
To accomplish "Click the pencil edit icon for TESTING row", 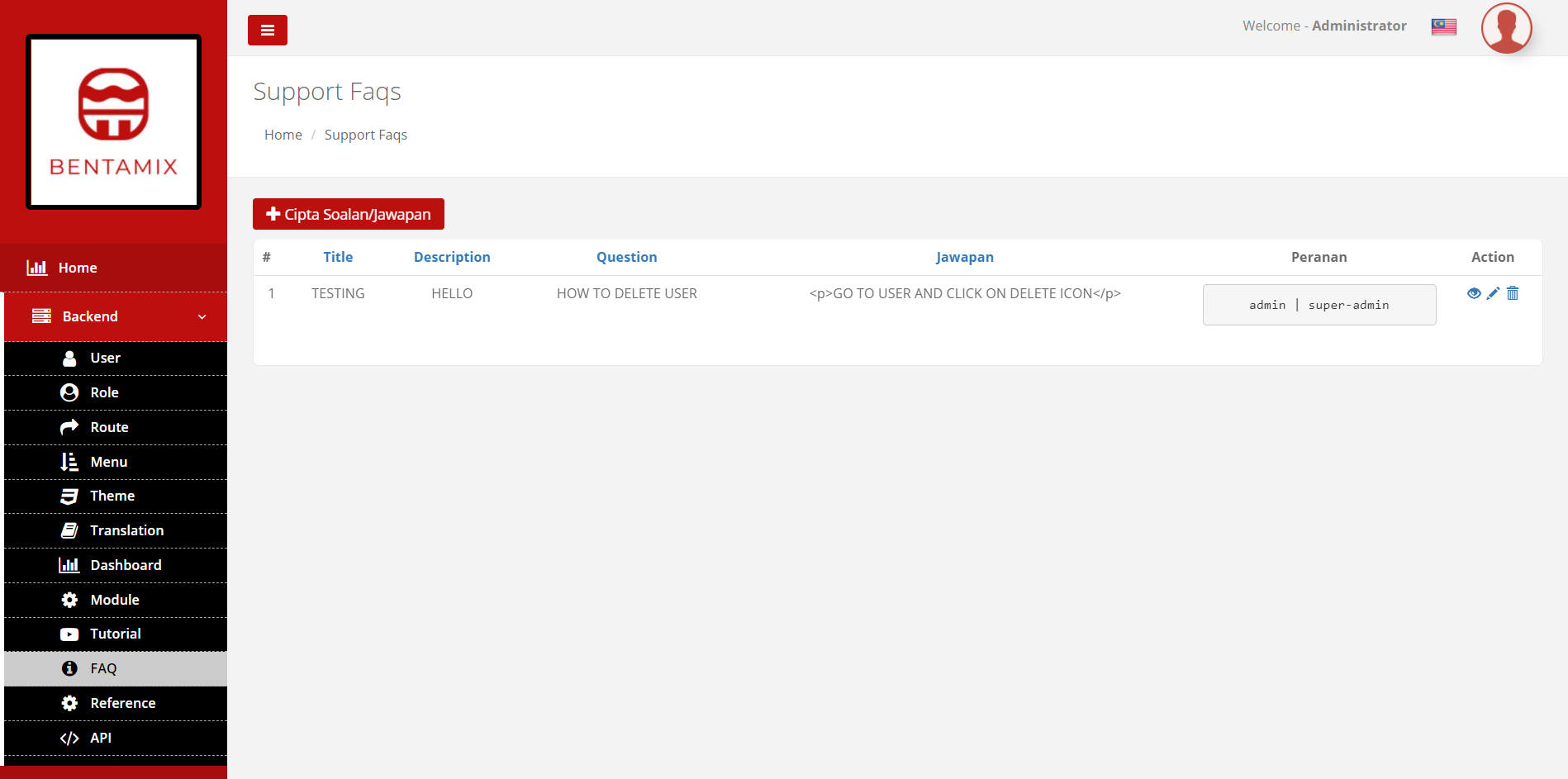I will click(1493, 293).
